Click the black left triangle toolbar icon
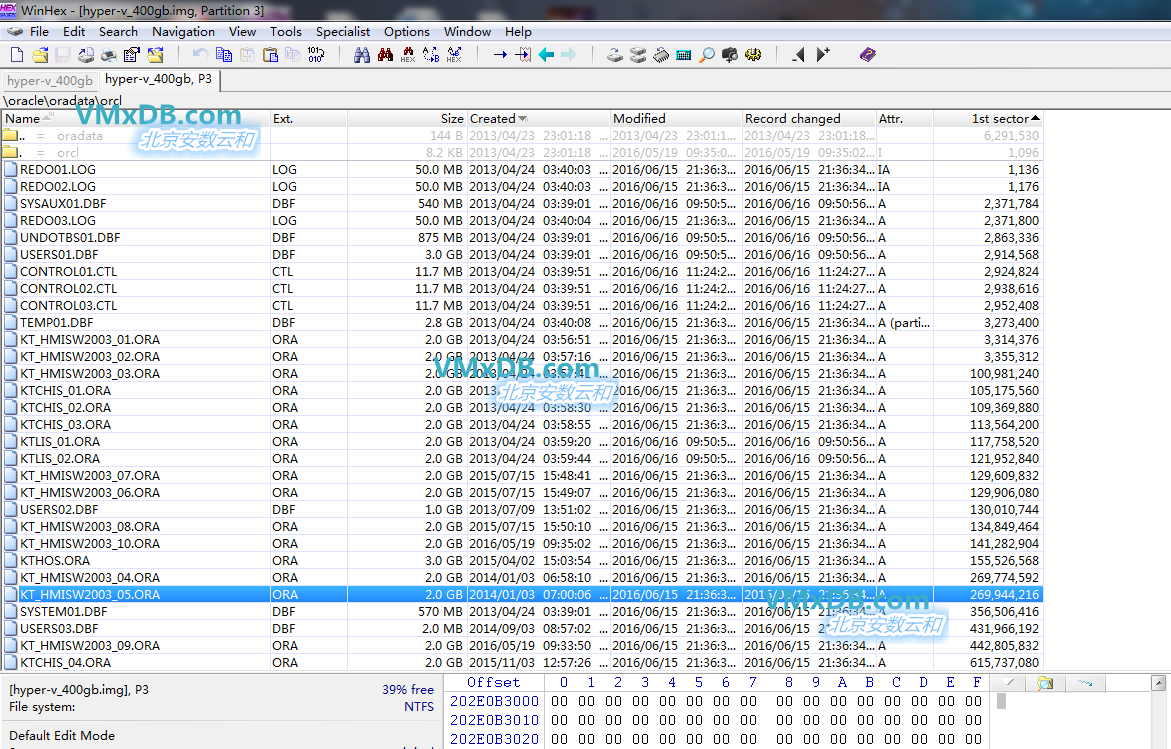Viewport: 1171px width, 749px height. click(799, 55)
